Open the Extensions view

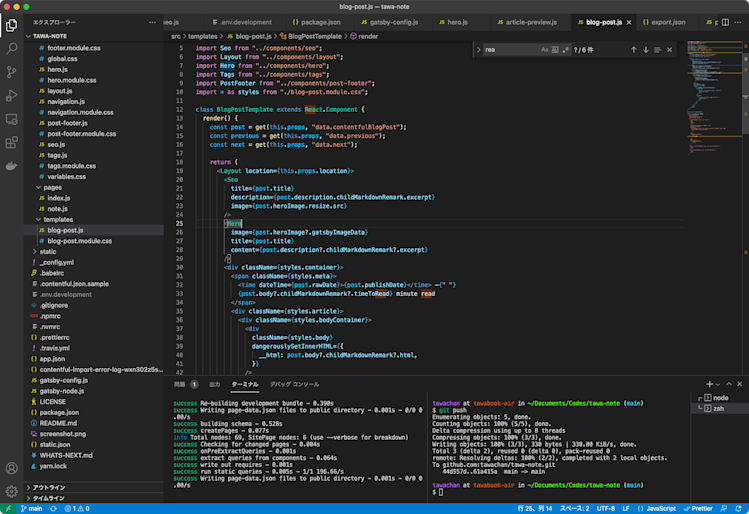coord(11,142)
